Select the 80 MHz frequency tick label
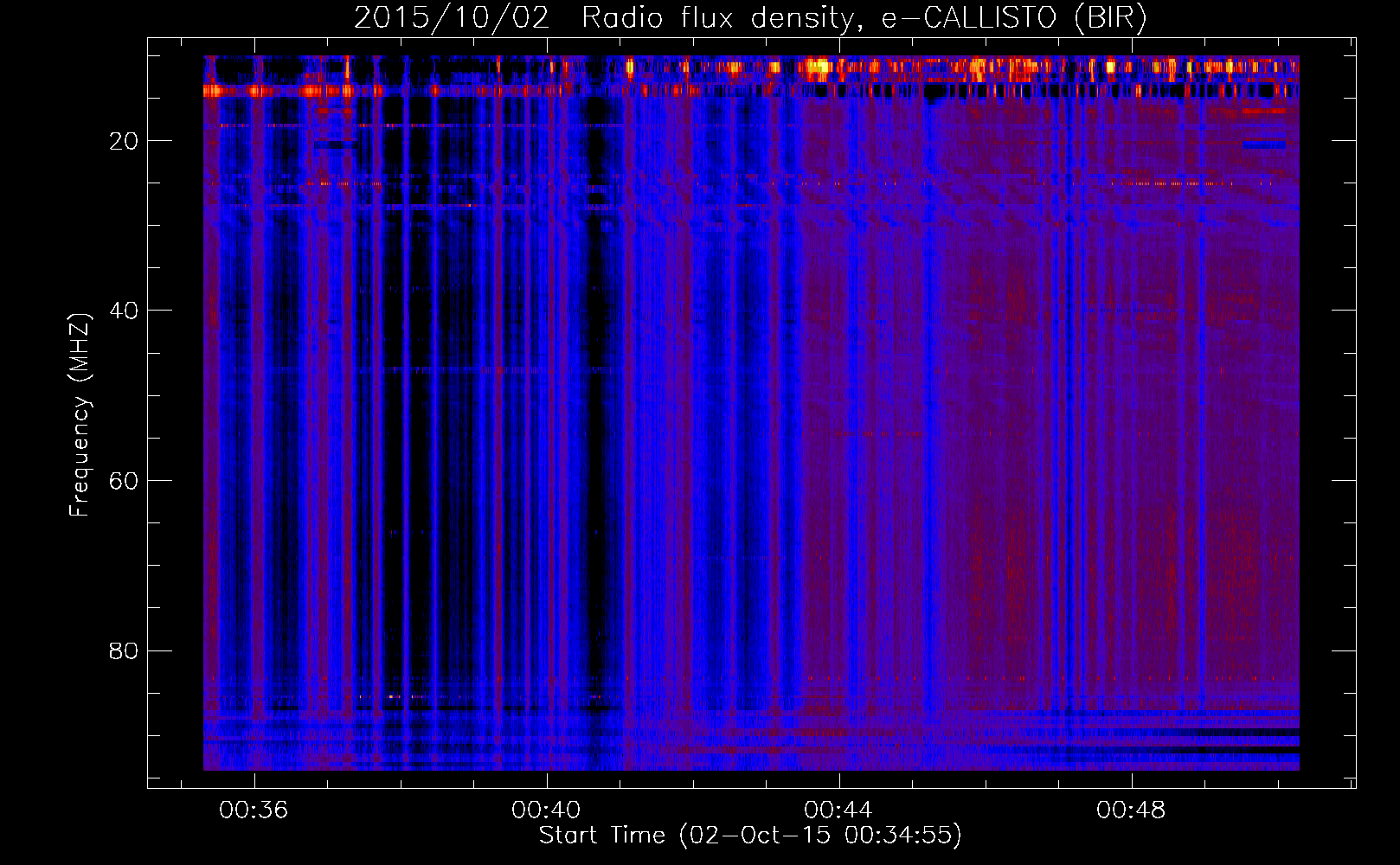Screen dimensions: 1400x865 124,650
